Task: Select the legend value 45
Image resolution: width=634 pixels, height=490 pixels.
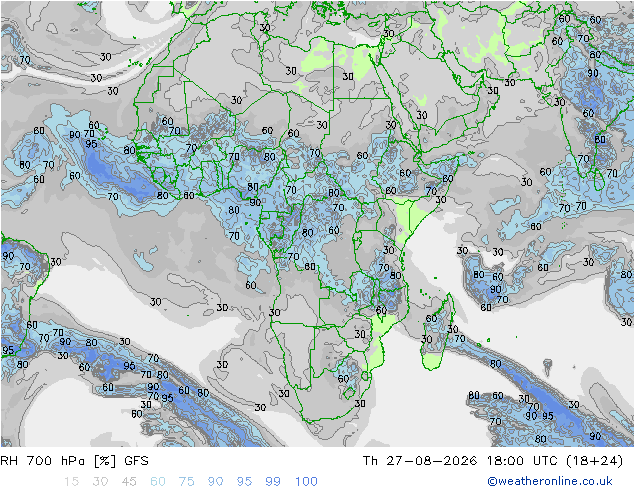Action: pos(129,482)
